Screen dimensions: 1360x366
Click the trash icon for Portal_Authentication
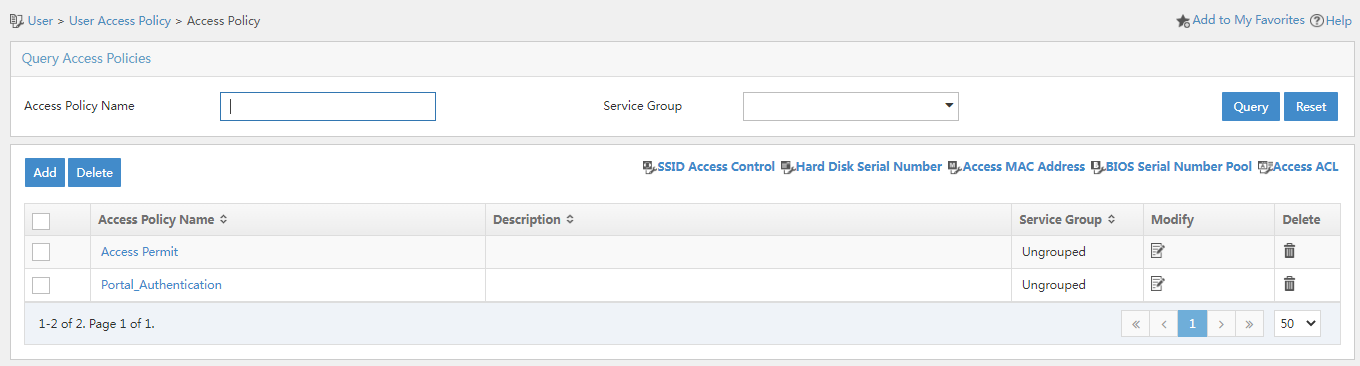click(x=1290, y=284)
